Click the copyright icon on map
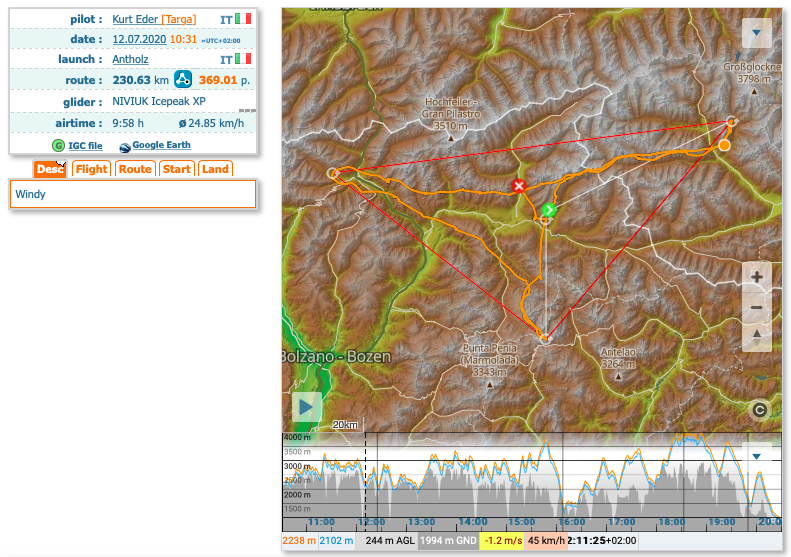Screen dimensions: 791x557 [x=760, y=409]
